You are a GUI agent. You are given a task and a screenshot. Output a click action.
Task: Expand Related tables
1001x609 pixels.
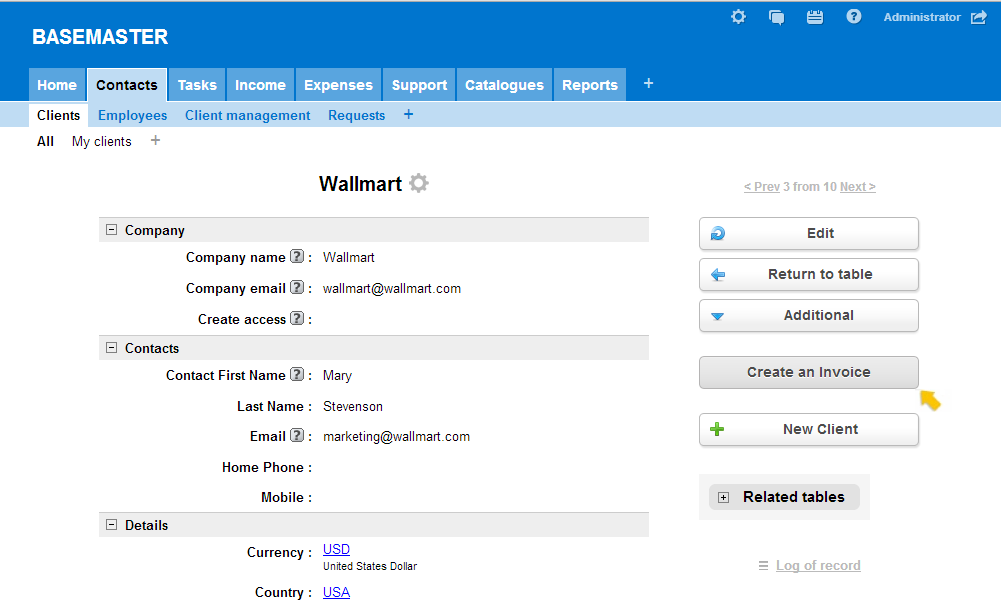coord(723,497)
